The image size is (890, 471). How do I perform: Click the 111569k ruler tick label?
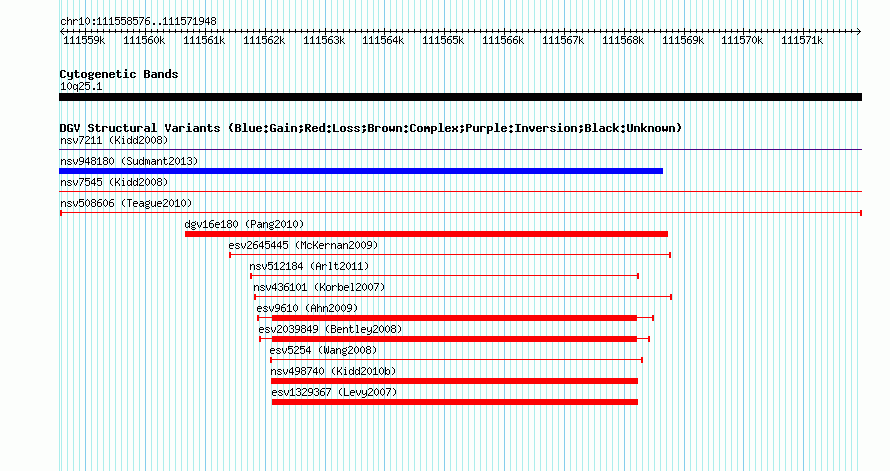point(683,40)
